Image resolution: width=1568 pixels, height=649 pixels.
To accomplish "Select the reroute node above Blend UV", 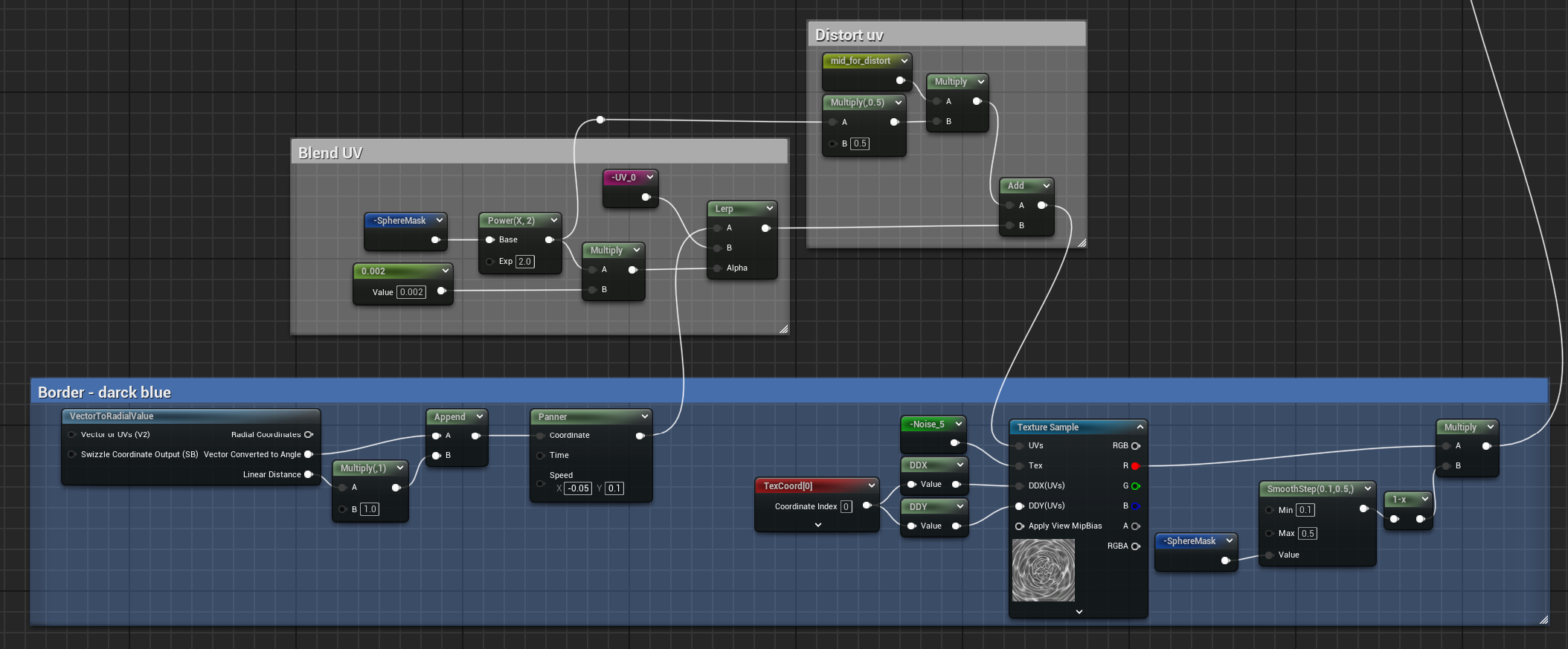I will pos(600,120).
